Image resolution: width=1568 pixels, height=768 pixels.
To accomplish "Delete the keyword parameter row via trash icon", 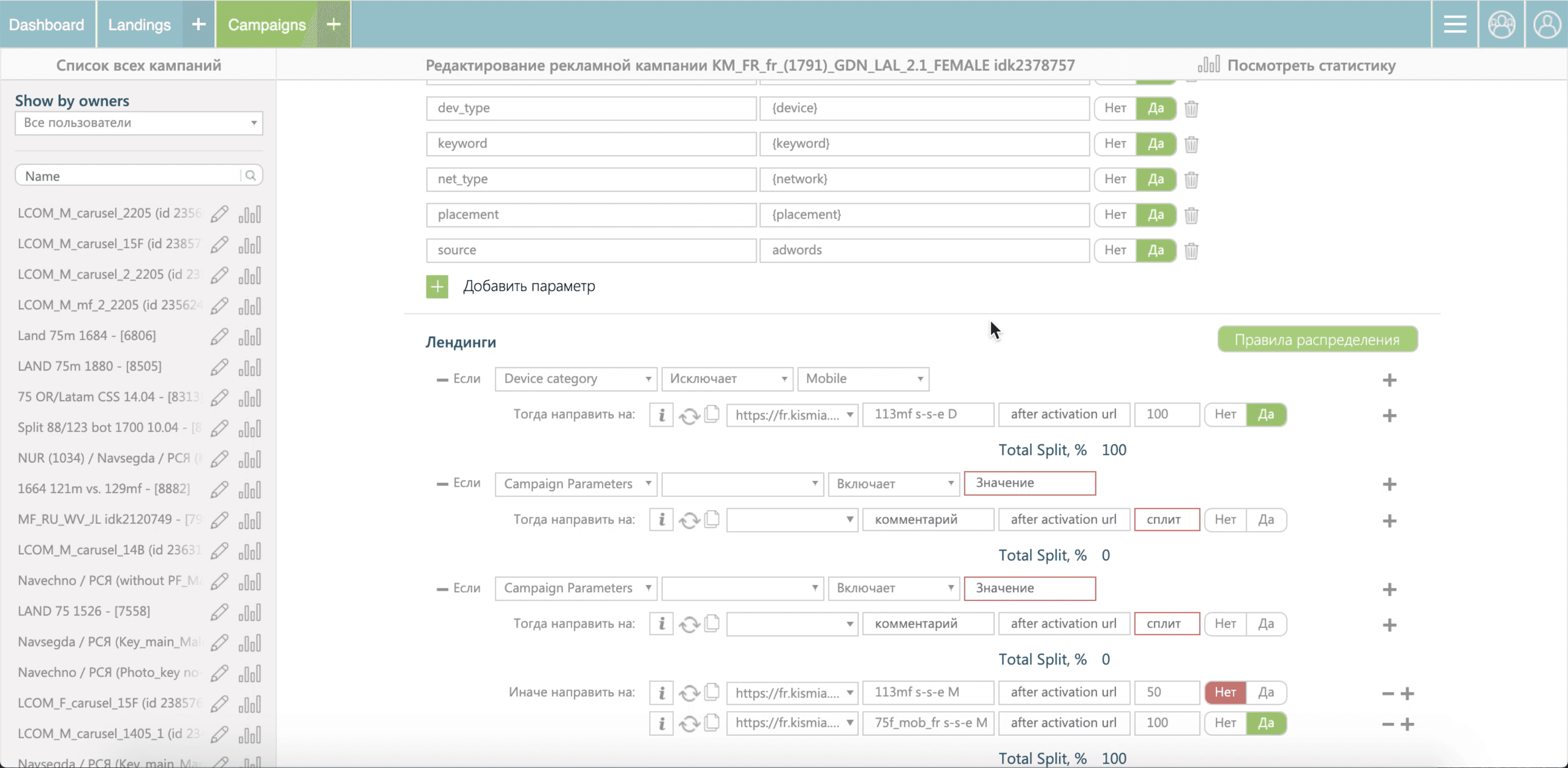I will click(1191, 144).
